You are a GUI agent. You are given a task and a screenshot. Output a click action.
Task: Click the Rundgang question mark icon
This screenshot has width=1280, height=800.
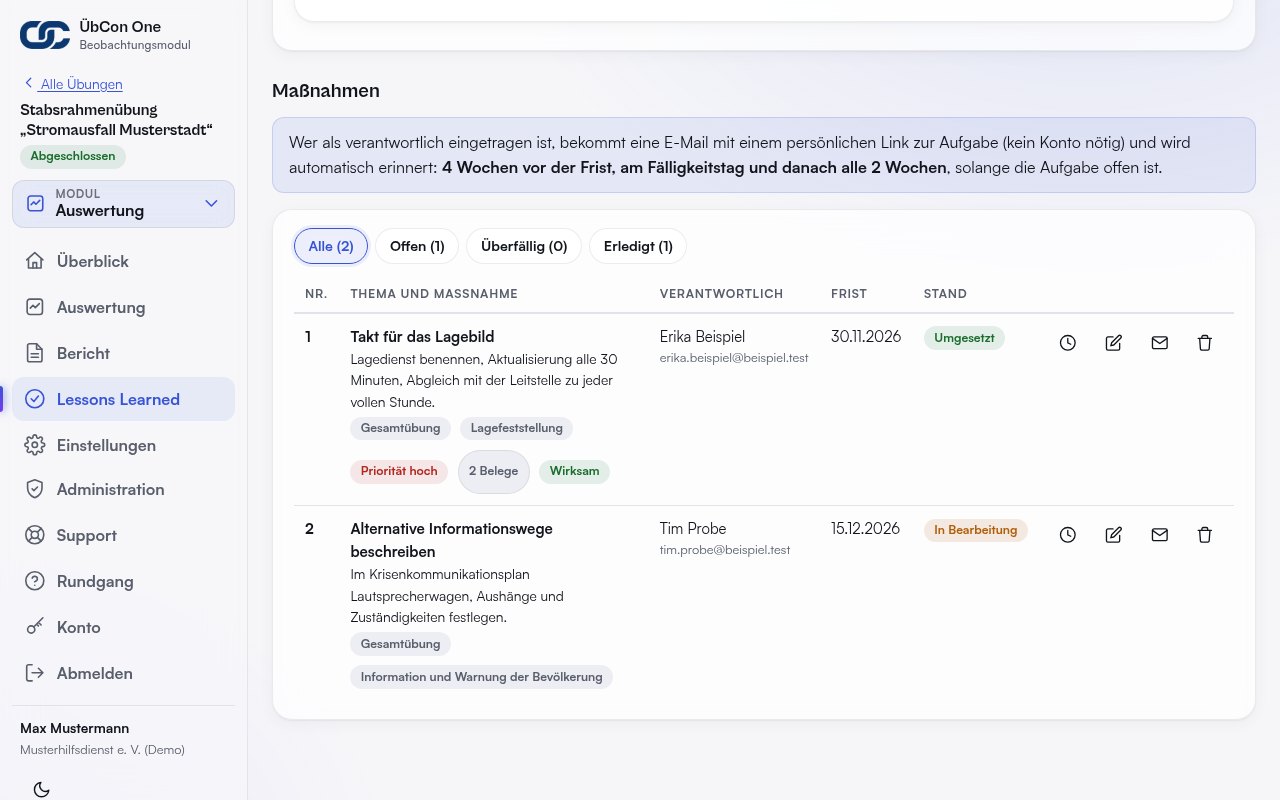[35, 581]
